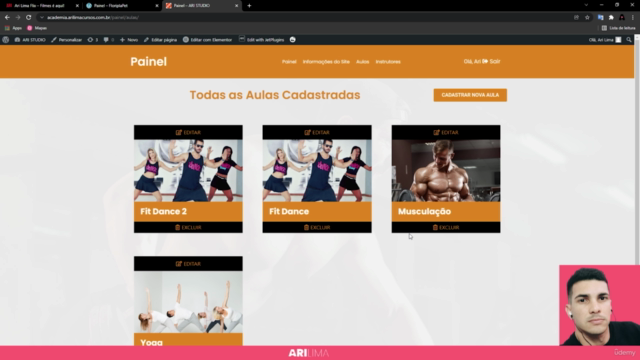The width and height of the screenshot is (640, 360).
Task: Open the comments bubble in admin bar
Action: coord(109,40)
